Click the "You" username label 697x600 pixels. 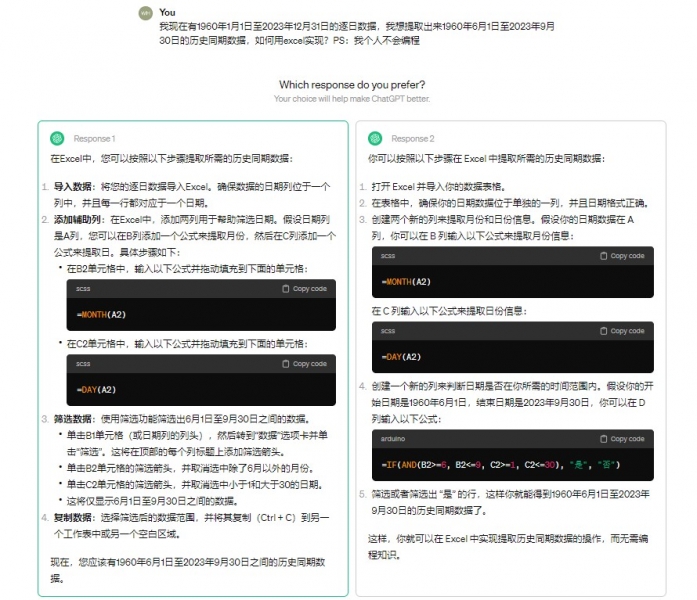click(x=167, y=12)
